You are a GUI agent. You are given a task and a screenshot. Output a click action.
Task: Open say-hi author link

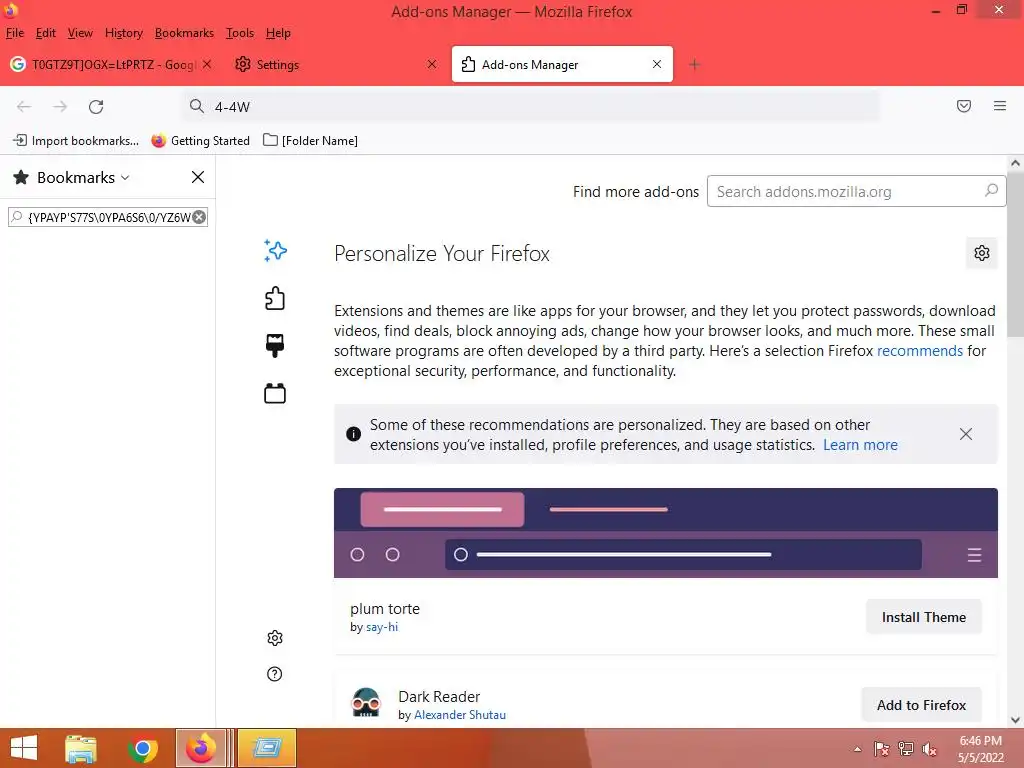[382, 627]
